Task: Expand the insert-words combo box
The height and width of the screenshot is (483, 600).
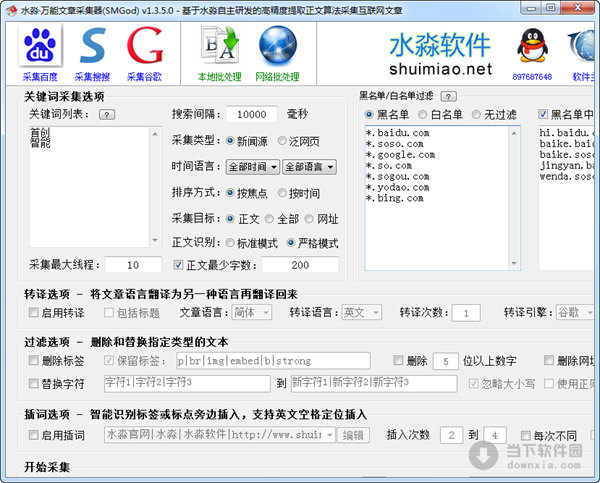Action: point(330,435)
